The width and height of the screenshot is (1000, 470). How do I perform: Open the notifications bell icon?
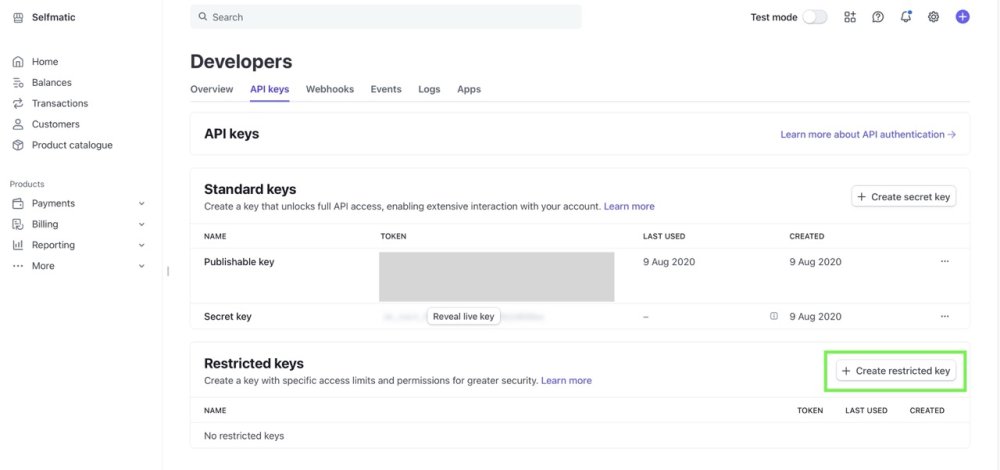coord(906,17)
